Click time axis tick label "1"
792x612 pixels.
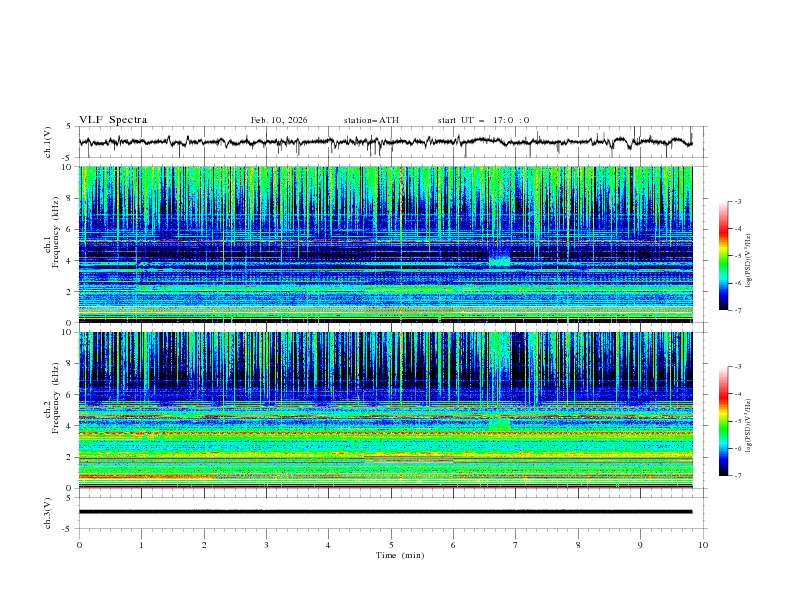tap(141, 545)
